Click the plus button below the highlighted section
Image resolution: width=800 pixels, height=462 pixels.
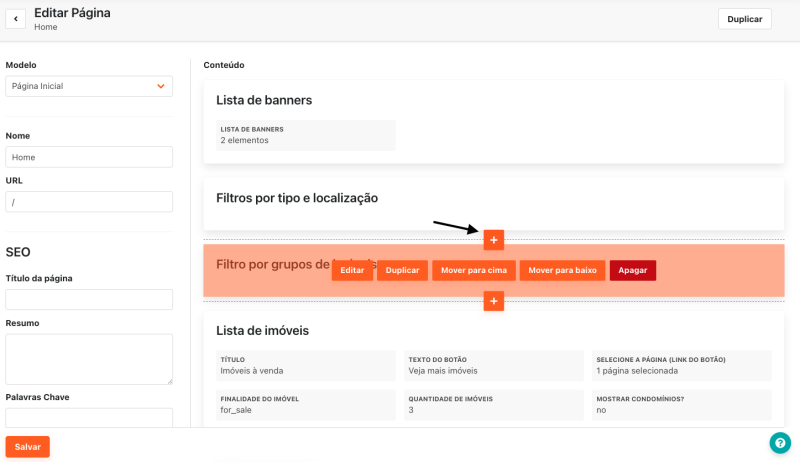[x=493, y=301]
